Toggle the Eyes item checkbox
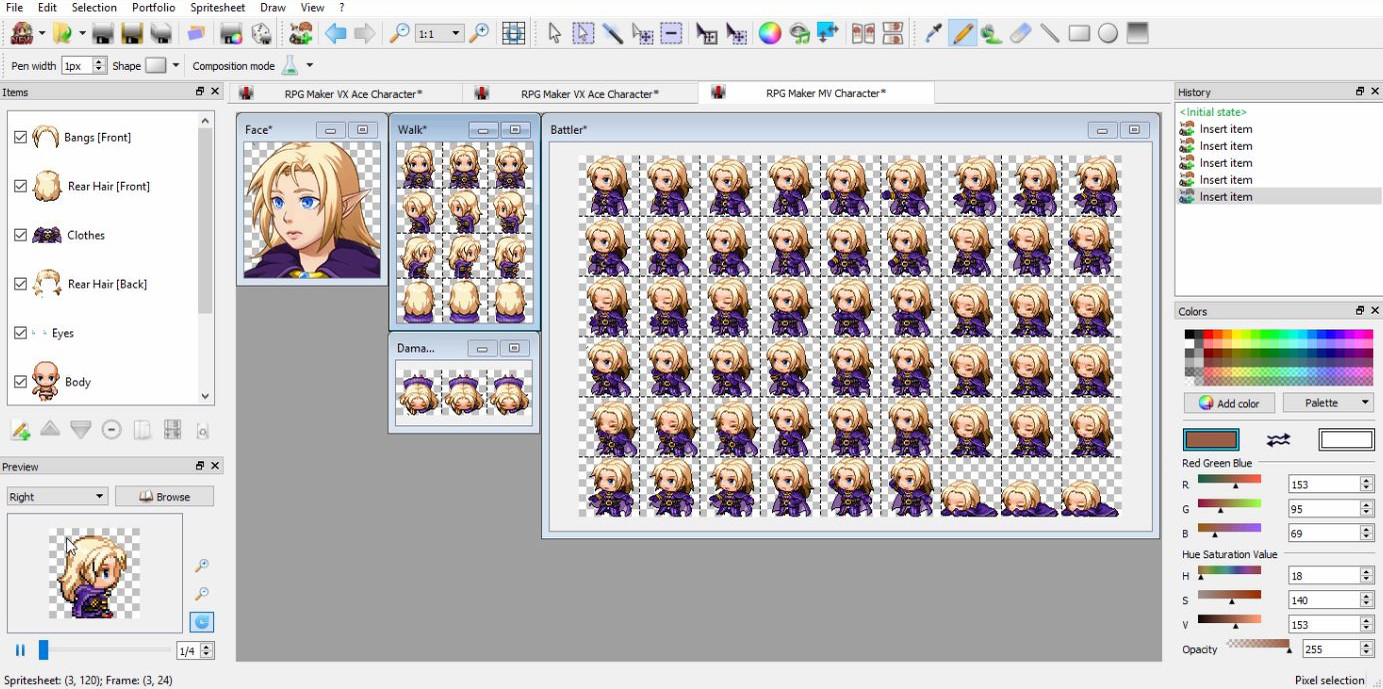The height and width of the screenshot is (689, 1383). point(20,333)
